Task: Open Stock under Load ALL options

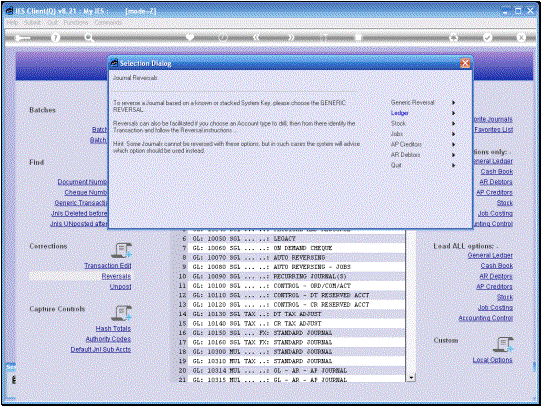Action: pyautogui.click(x=505, y=297)
